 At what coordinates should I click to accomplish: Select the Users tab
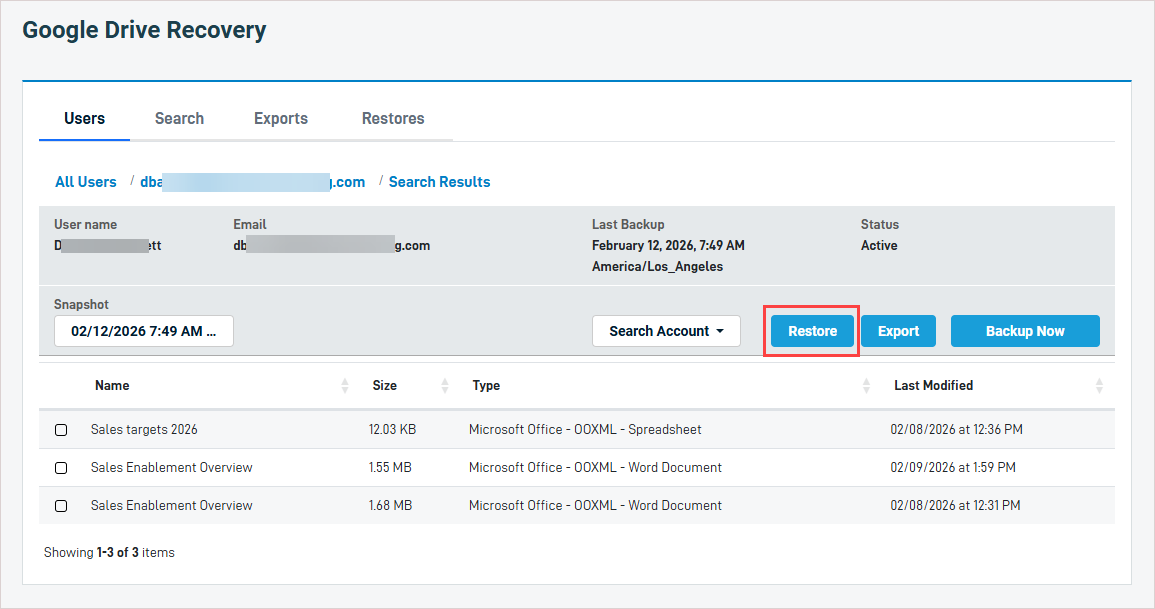pos(84,118)
